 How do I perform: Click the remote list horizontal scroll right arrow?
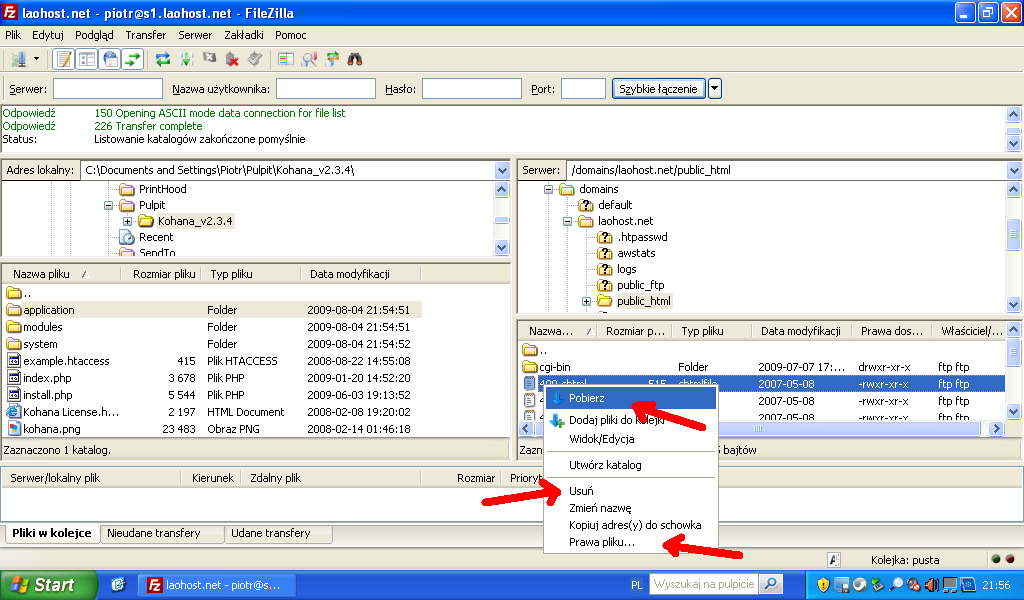[996, 429]
